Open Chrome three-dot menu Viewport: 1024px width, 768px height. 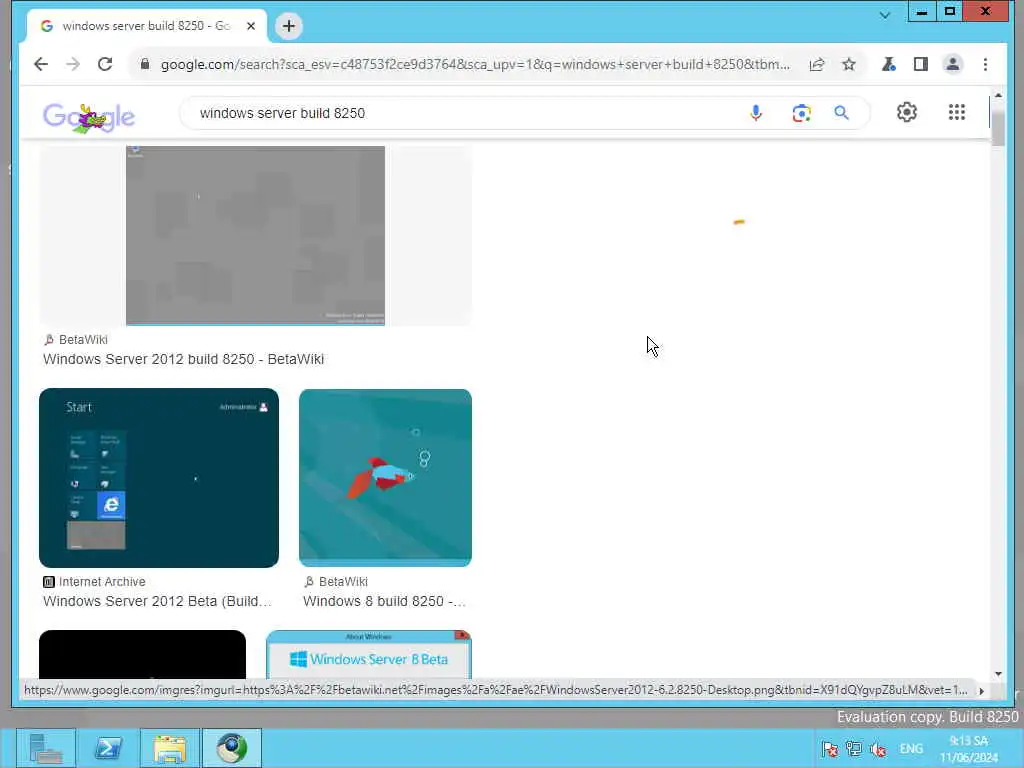tap(985, 64)
